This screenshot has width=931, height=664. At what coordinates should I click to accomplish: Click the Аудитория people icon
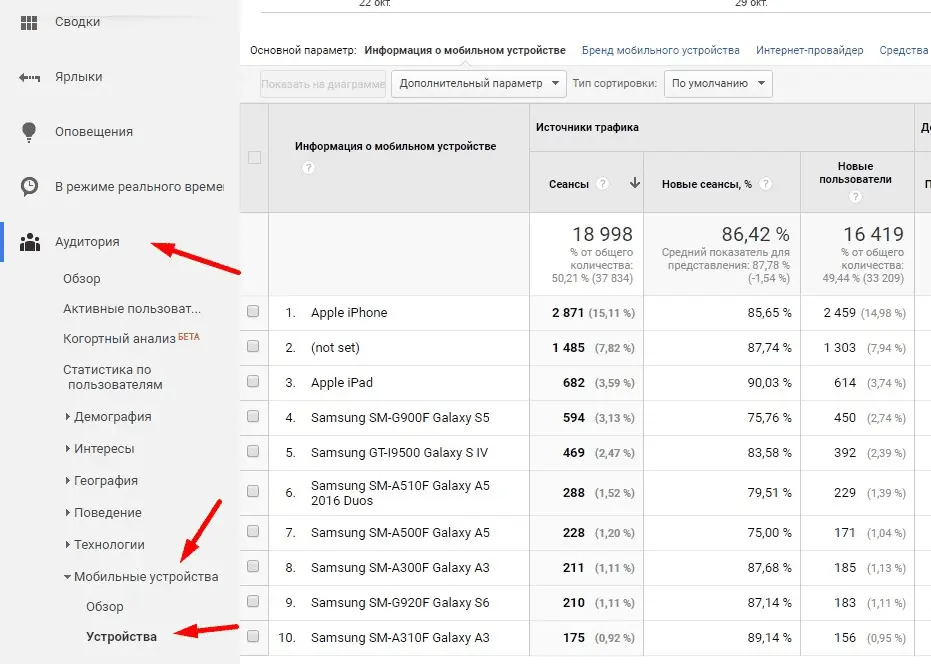pos(30,241)
